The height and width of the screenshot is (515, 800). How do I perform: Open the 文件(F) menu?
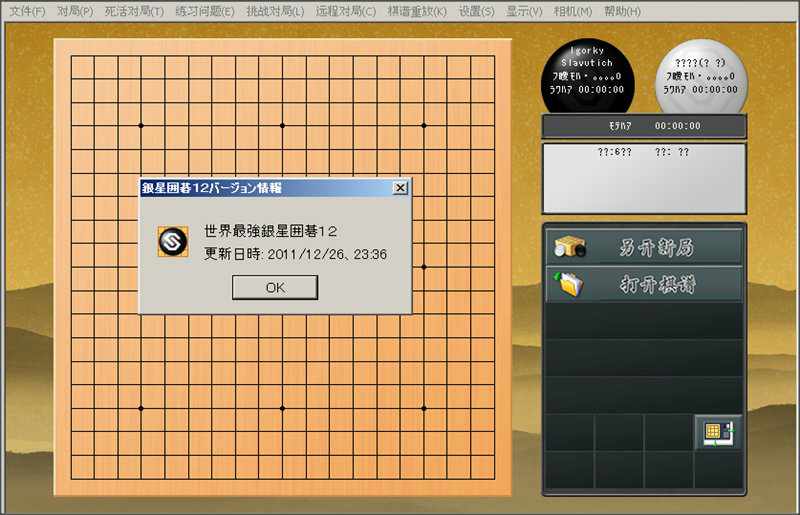pos(28,11)
